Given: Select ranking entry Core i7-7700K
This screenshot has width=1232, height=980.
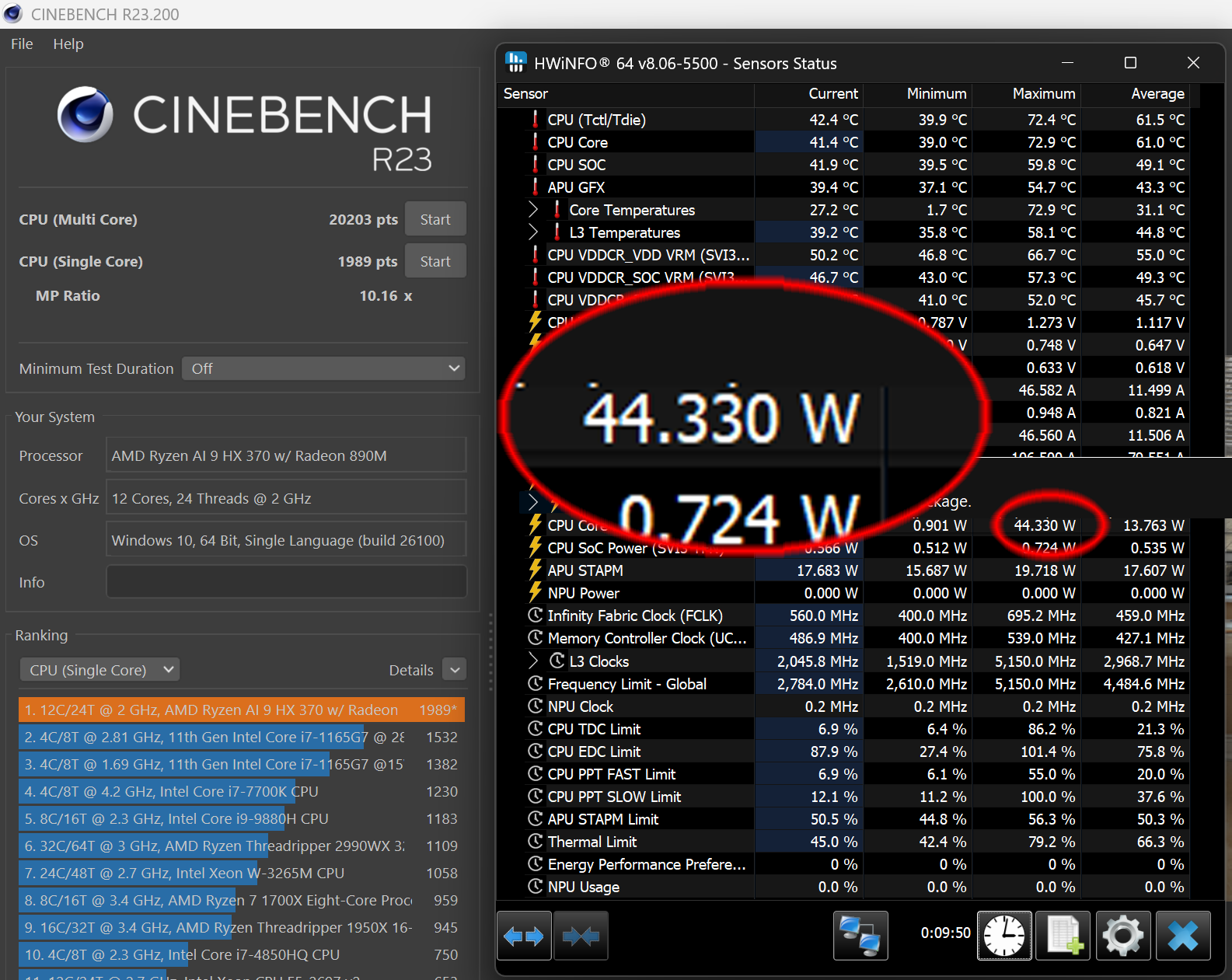Looking at the screenshot, I should click(242, 791).
